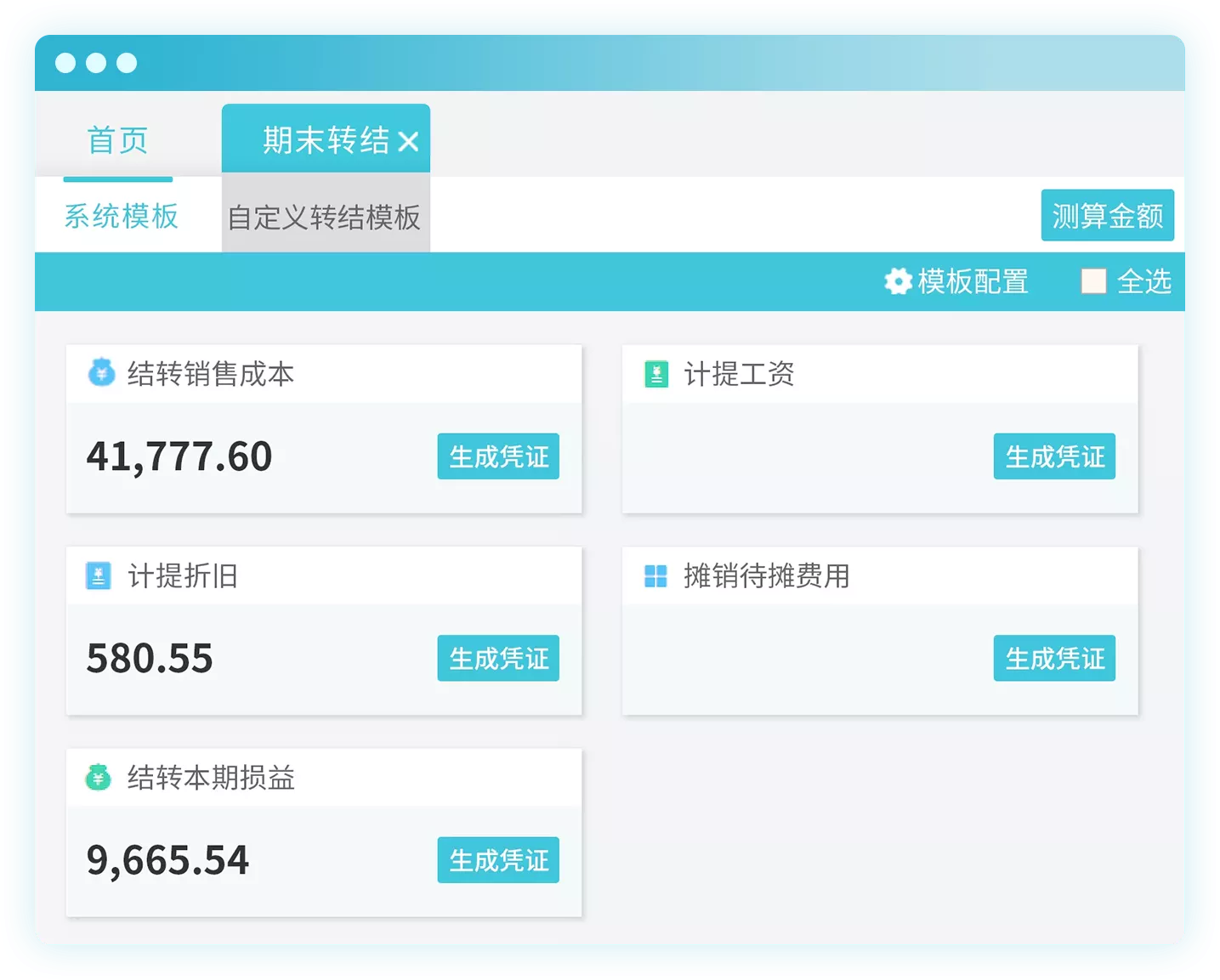
Task: Click 生成凭证 in the 计提工资 card
Action: pos(1054,456)
